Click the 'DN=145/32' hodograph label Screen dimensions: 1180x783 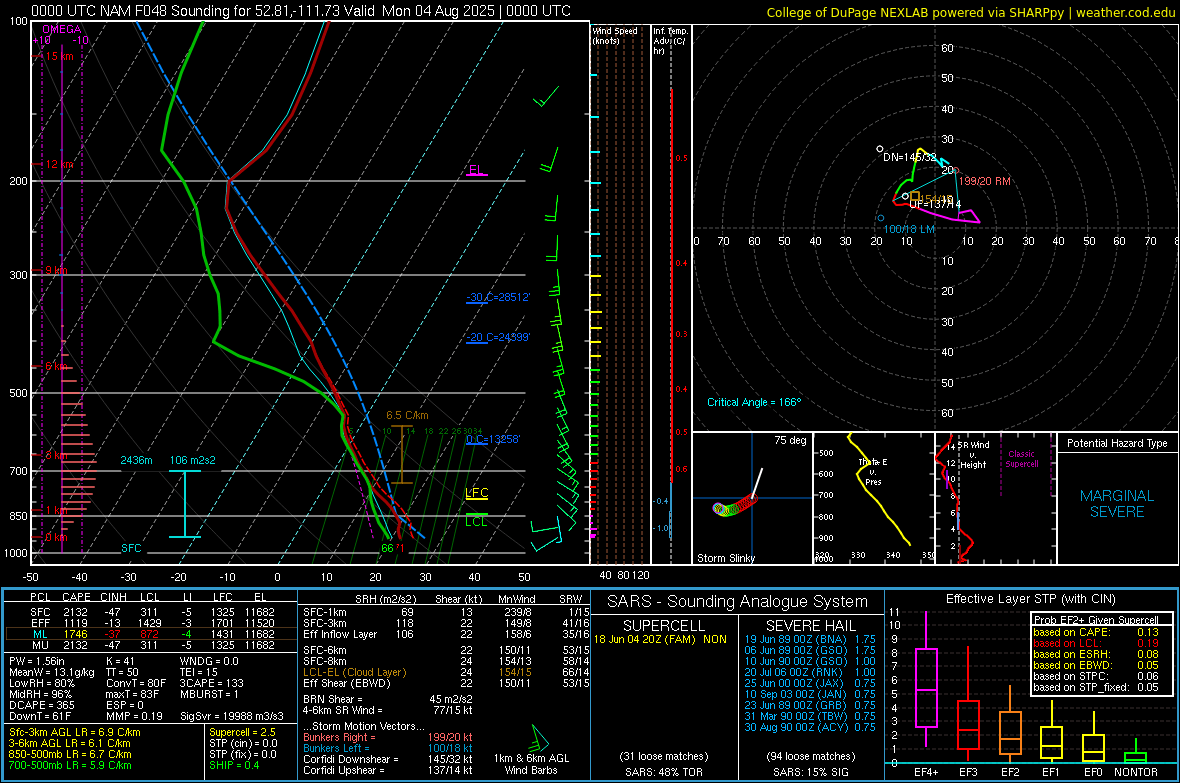(x=910, y=157)
